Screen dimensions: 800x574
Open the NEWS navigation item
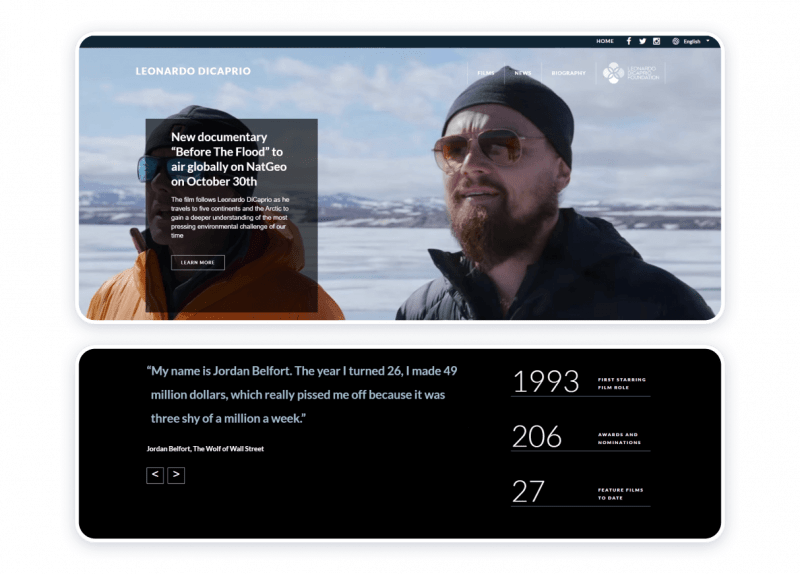point(523,73)
